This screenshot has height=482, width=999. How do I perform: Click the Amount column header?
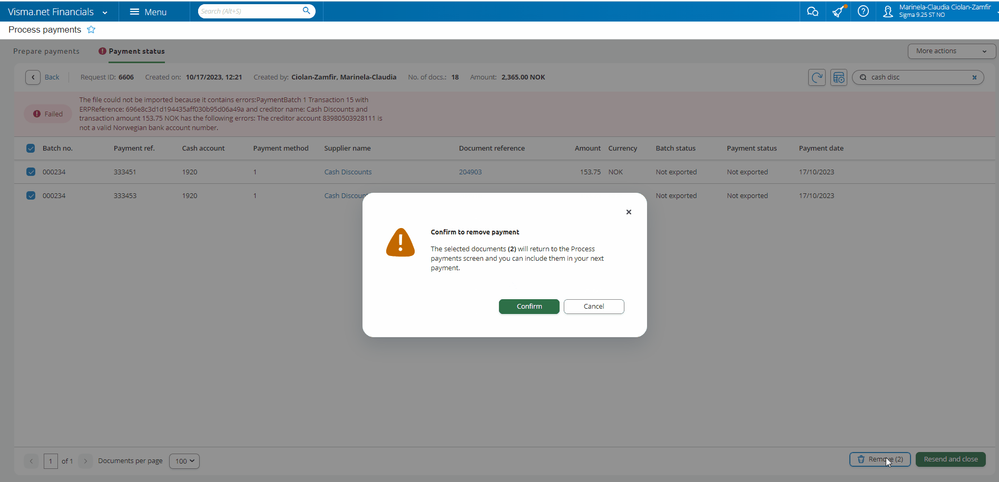pyautogui.click(x=587, y=148)
